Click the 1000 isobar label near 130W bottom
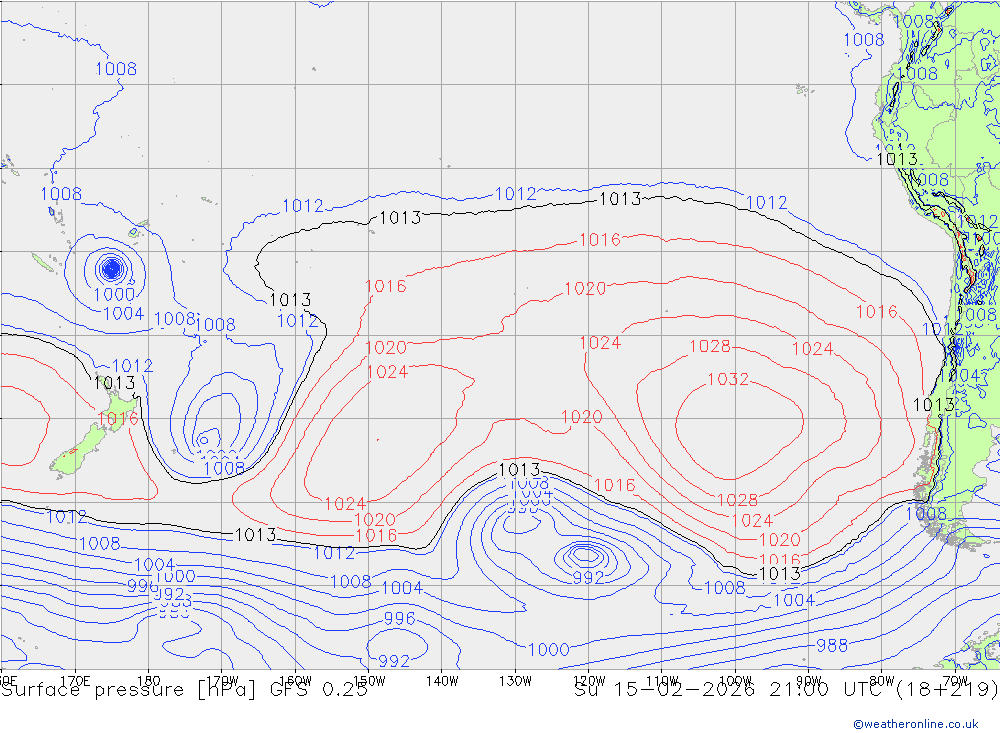Viewport: 1000px width, 733px height. point(548,649)
